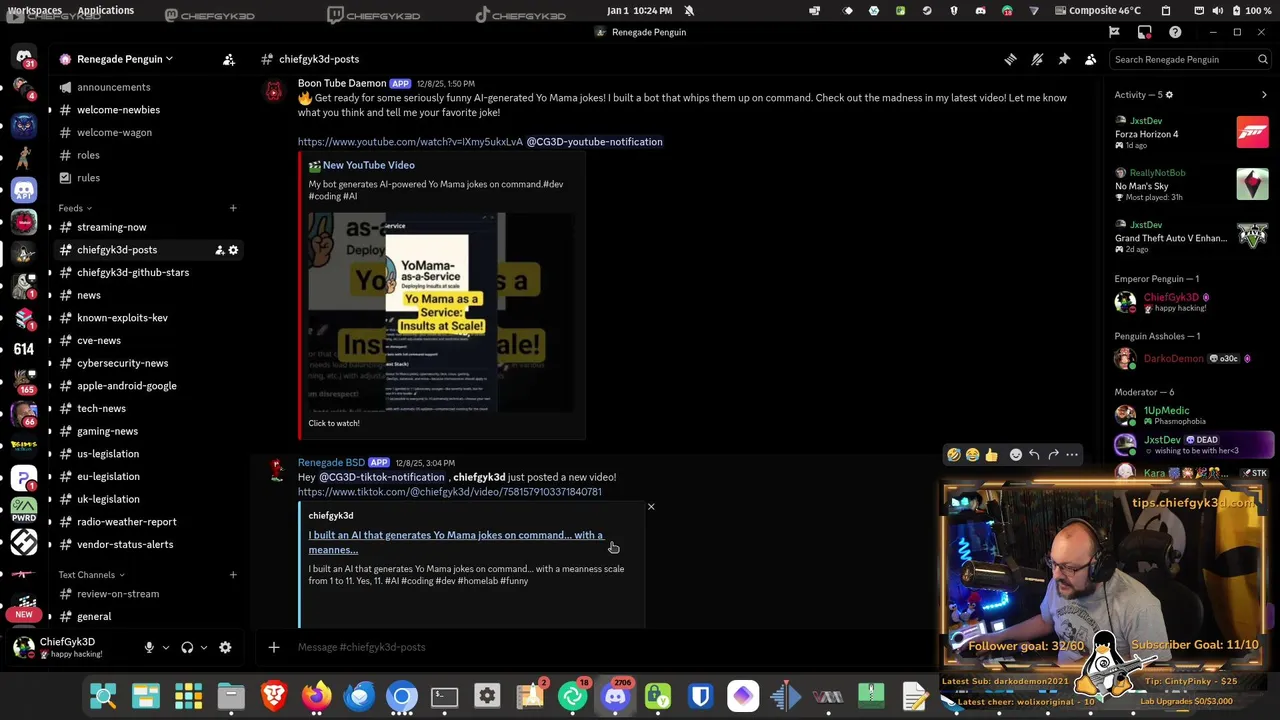Open notification settings bell-slash icon
Image resolution: width=1280 pixels, height=720 pixels.
point(1037,59)
